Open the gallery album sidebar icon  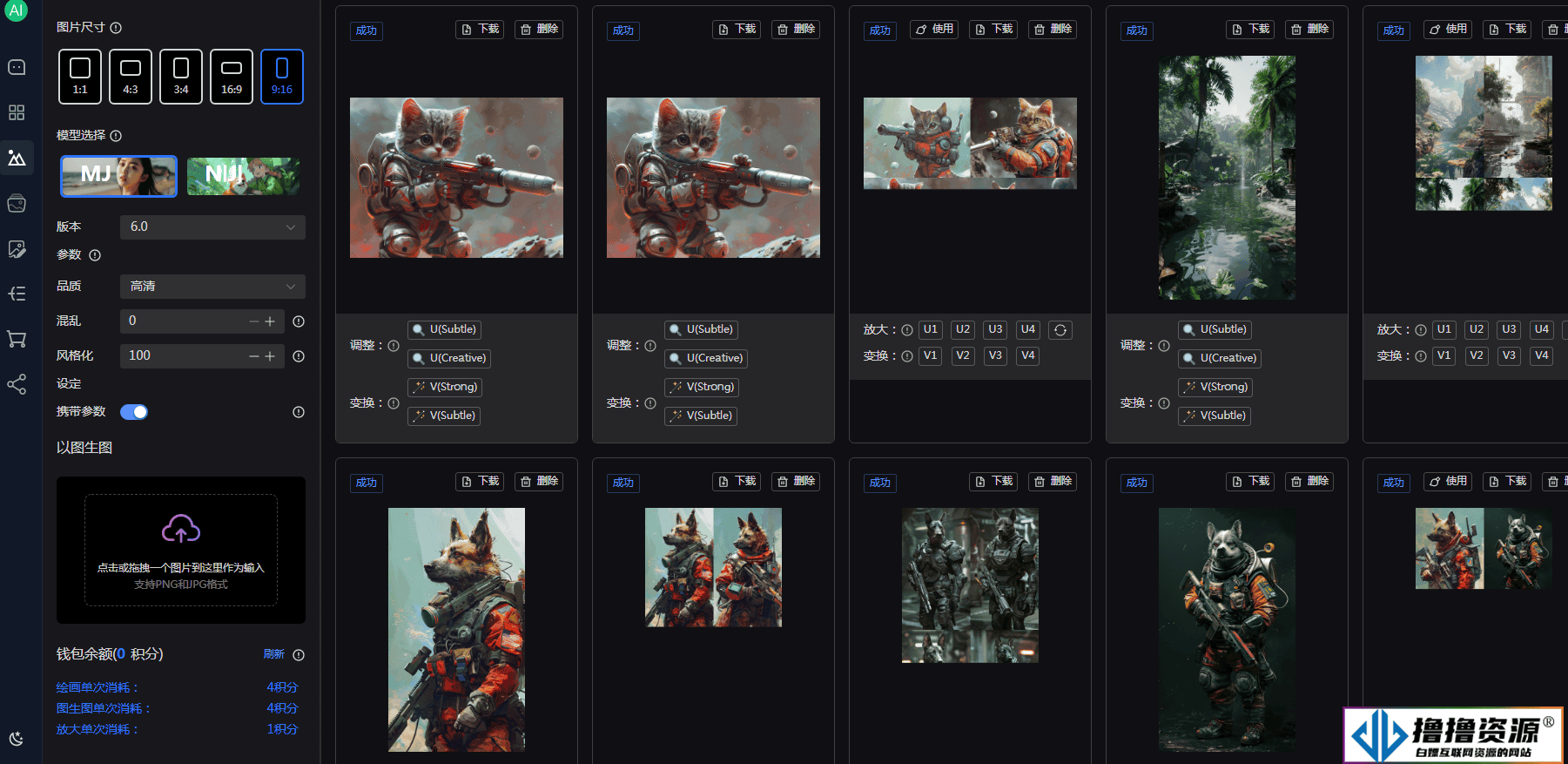(x=17, y=203)
